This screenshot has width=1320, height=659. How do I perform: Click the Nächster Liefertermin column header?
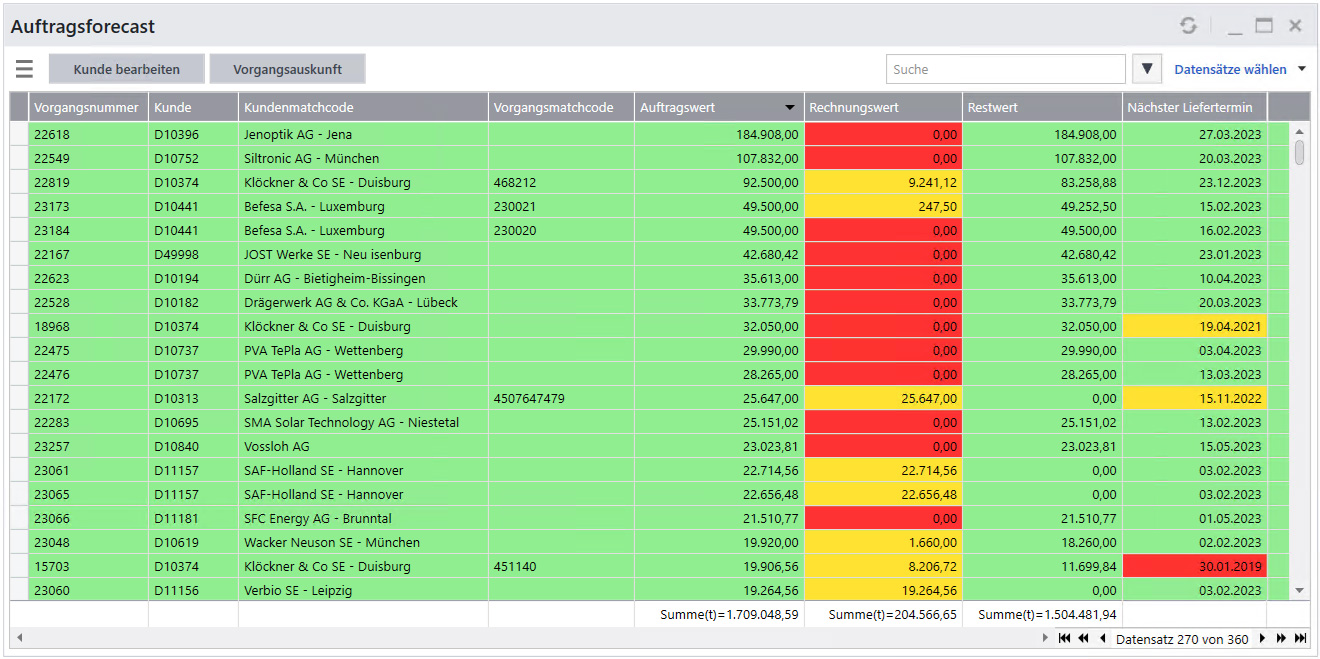[1194, 107]
